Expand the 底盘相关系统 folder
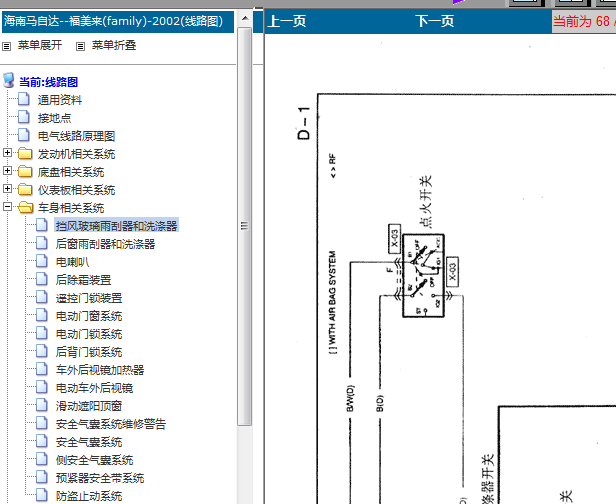 (7, 170)
